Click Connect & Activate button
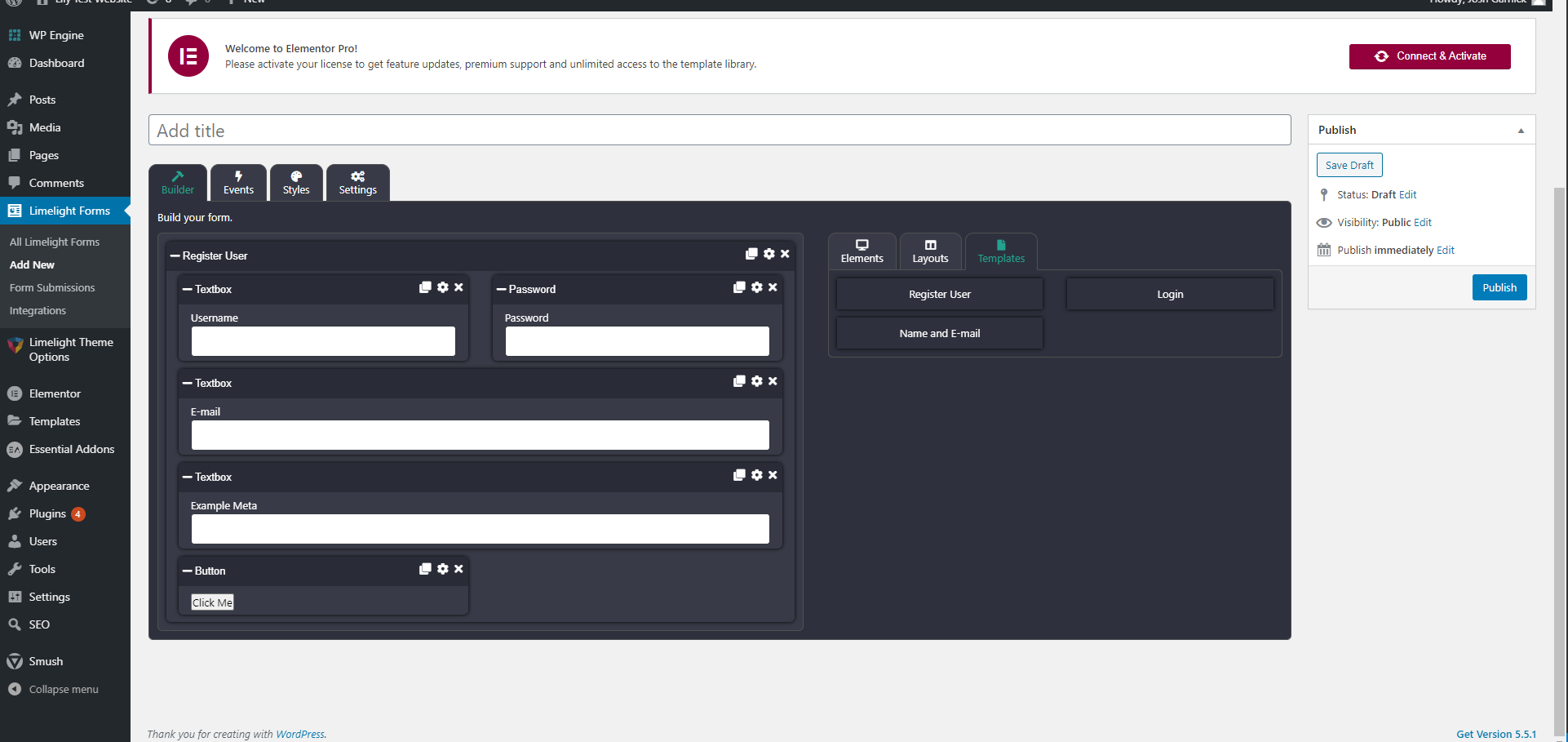Image resolution: width=1568 pixels, height=742 pixels. pos(1429,56)
